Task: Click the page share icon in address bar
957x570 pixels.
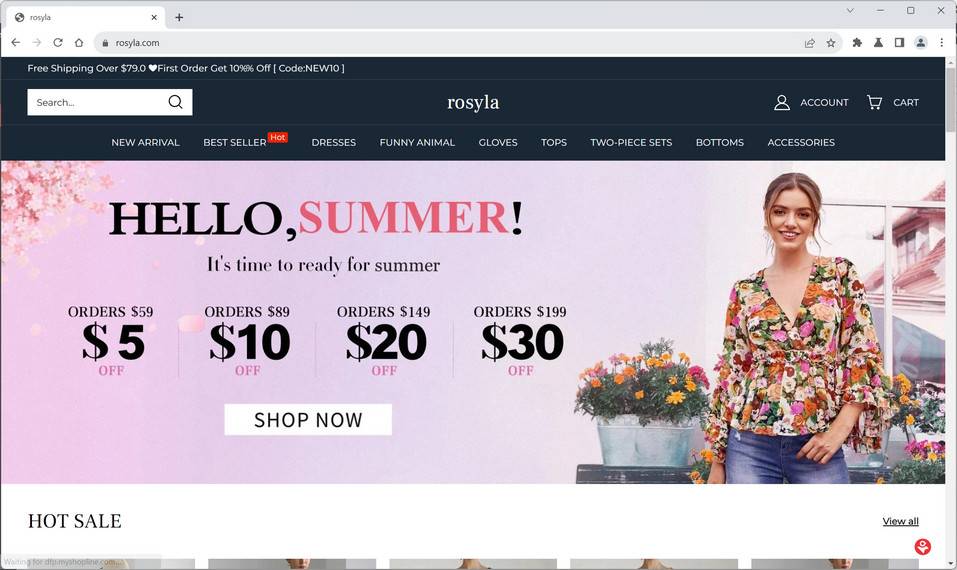Action: [x=809, y=43]
